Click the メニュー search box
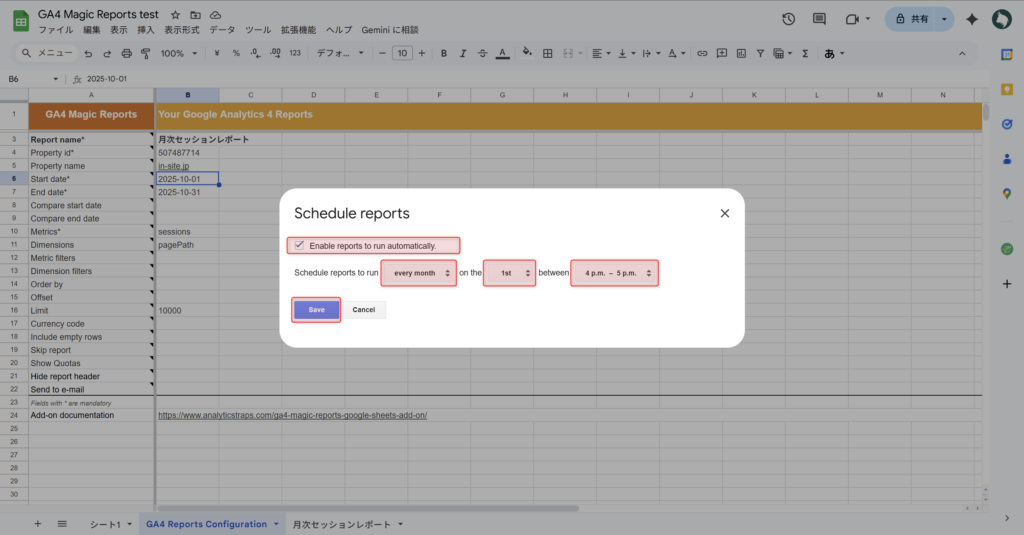 pyautogui.click(x=47, y=54)
